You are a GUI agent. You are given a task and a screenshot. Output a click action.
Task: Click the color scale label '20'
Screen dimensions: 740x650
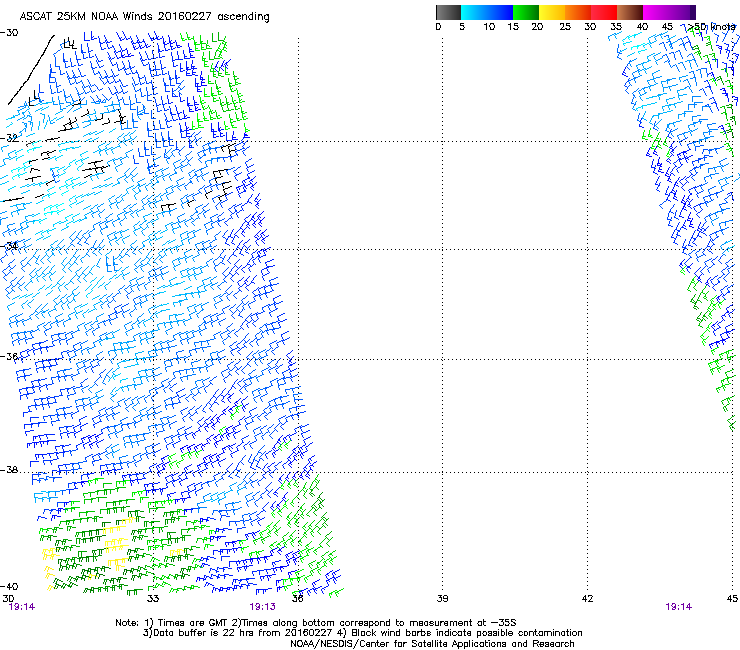point(537,27)
